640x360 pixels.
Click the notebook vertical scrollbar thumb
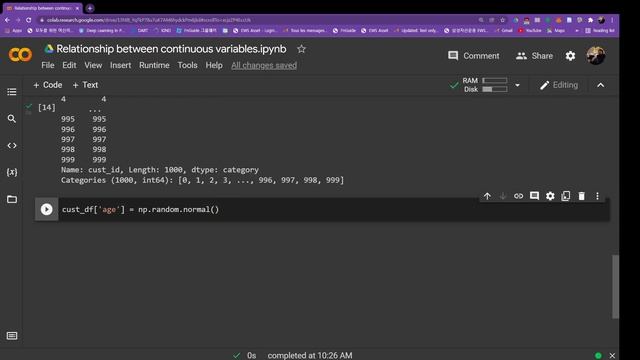click(615, 287)
